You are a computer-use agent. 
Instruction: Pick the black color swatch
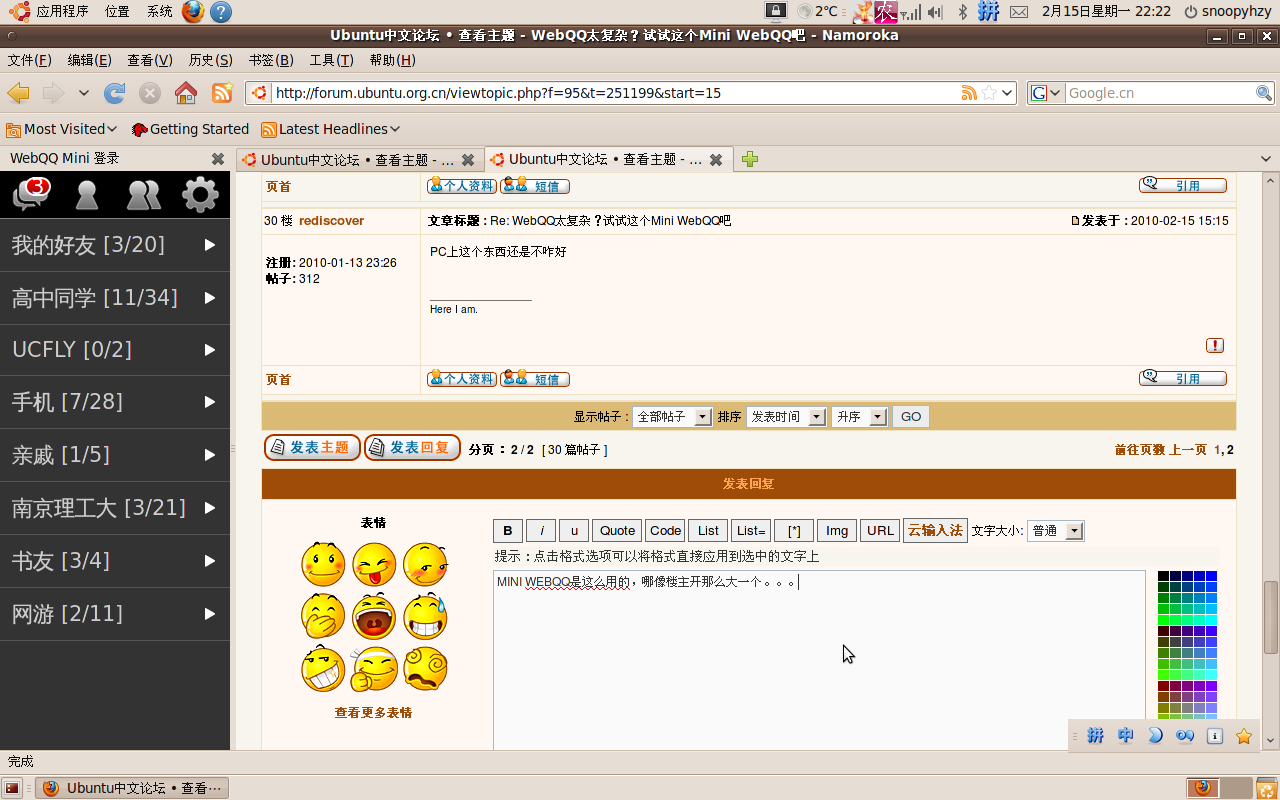(x=1163, y=577)
